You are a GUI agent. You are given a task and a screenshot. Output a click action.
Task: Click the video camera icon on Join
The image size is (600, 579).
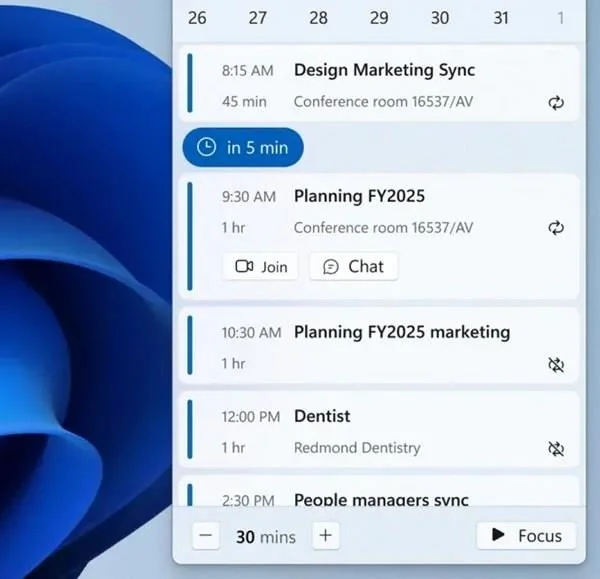tap(244, 266)
